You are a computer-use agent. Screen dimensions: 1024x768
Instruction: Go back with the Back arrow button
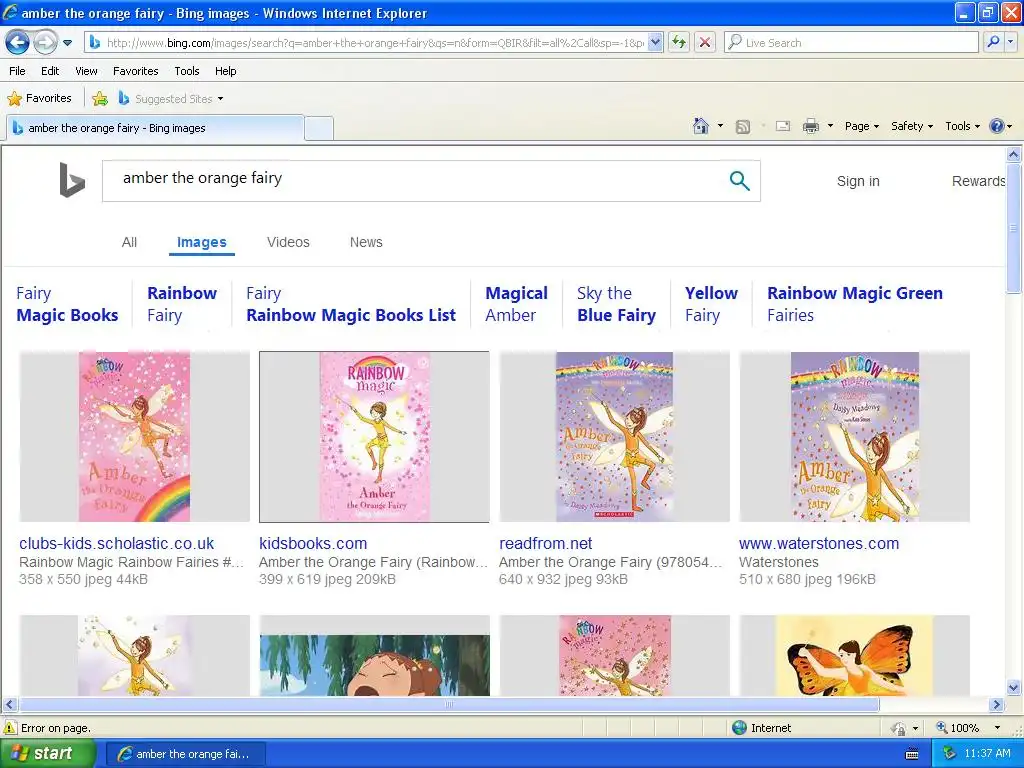(x=18, y=43)
